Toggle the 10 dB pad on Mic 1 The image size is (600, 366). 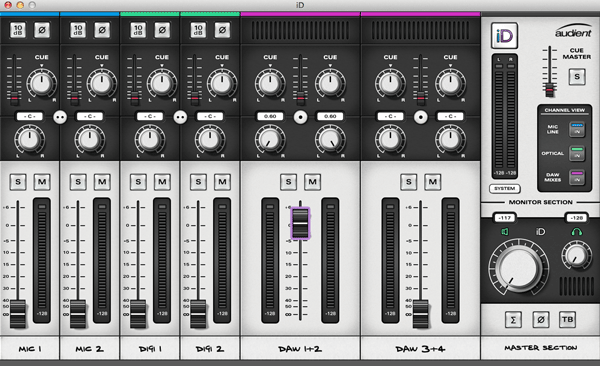click(18, 30)
